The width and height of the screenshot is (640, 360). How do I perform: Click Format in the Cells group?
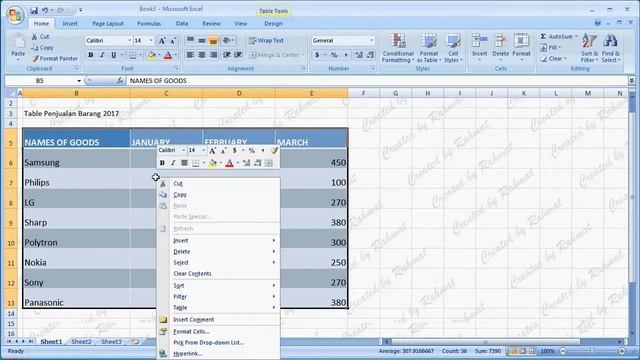(x=521, y=47)
